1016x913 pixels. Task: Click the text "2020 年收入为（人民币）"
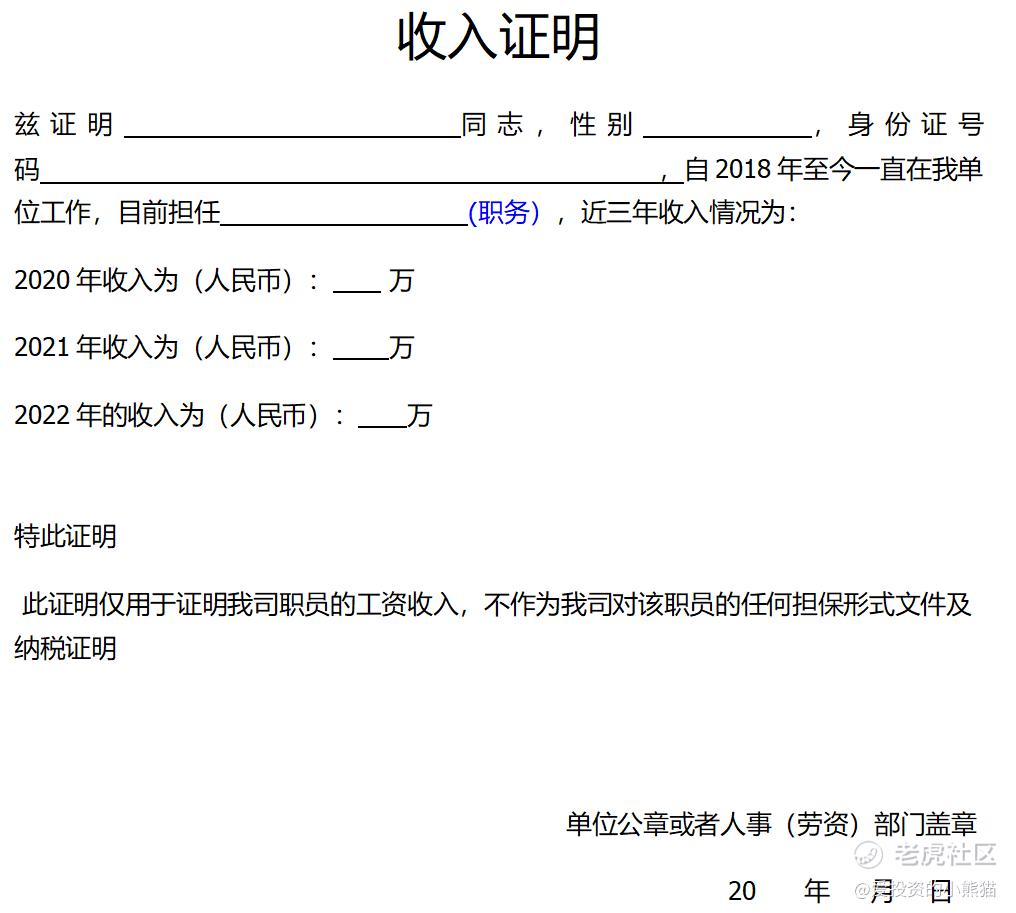click(x=155, y=281)
